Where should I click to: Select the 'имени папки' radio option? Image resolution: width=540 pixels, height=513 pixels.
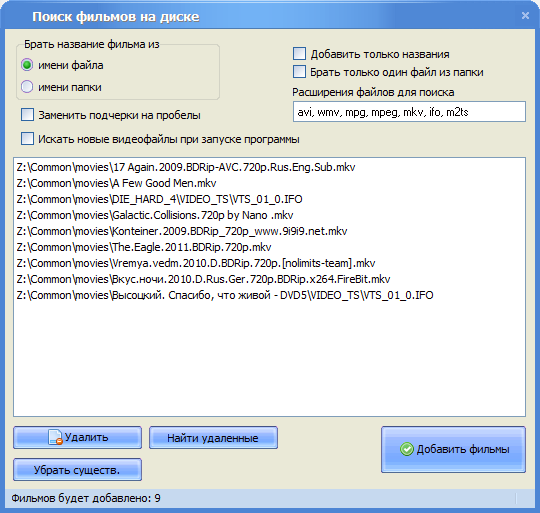coord(27,87)
